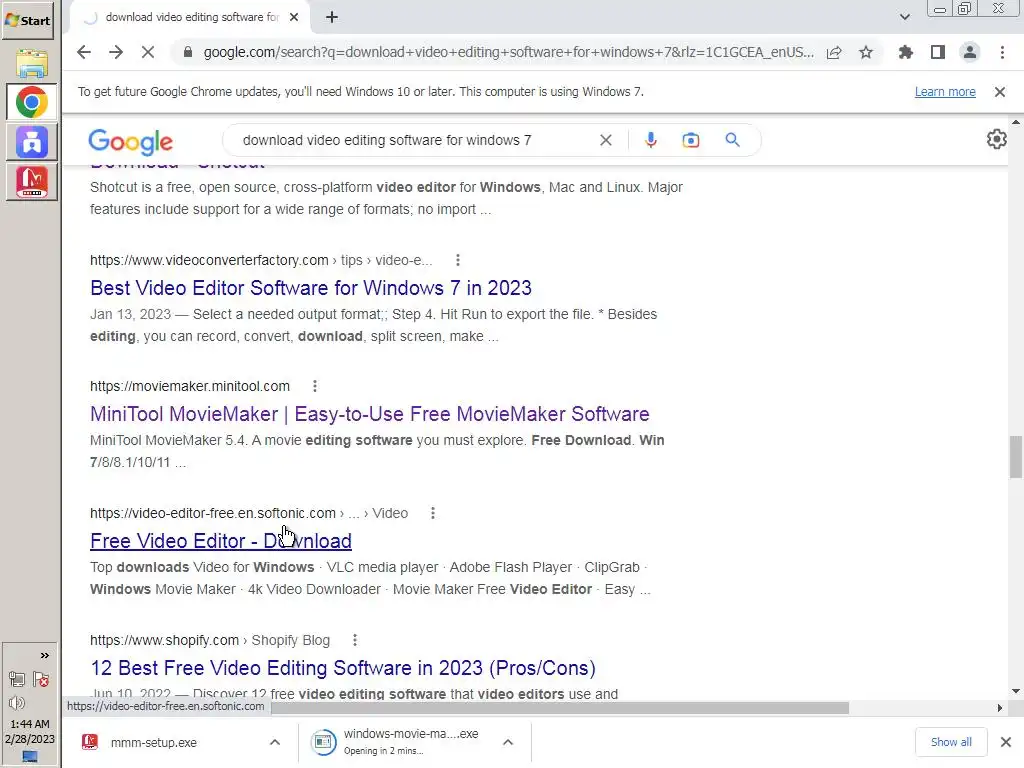
Task: Open the Start menu
Action: pyautogui.click(x=27, y=20)
